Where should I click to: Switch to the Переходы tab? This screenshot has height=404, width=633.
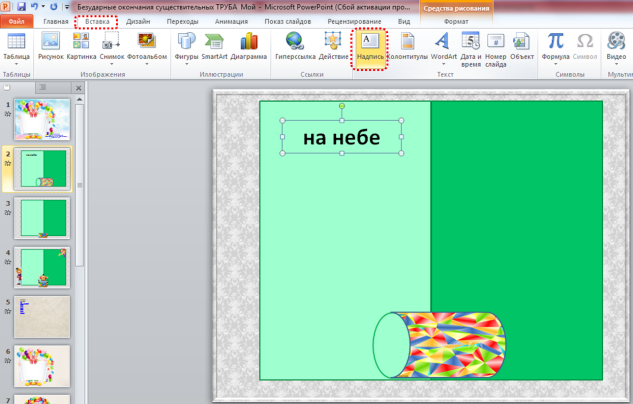click(x=182, y=21)
